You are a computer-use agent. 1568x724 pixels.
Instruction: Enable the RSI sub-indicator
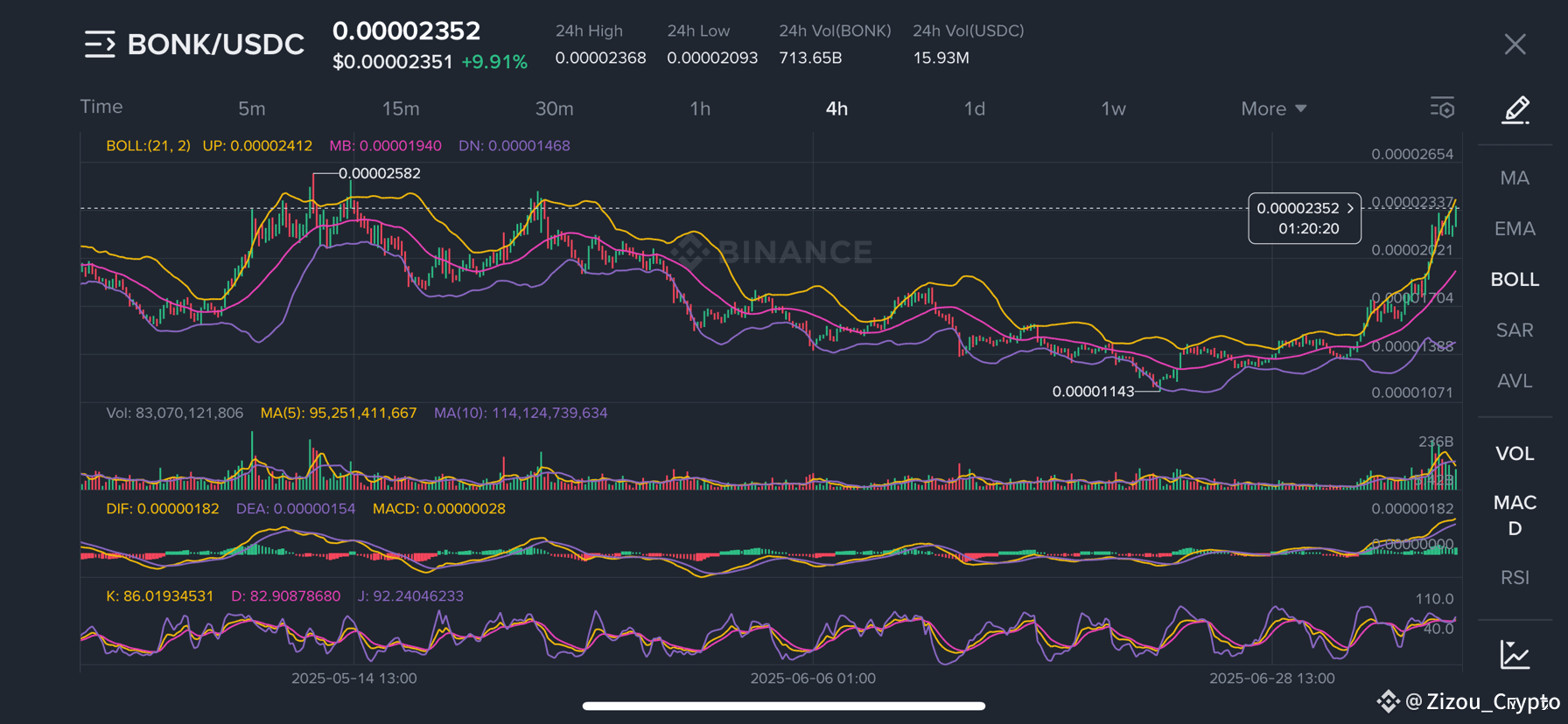1515,578
